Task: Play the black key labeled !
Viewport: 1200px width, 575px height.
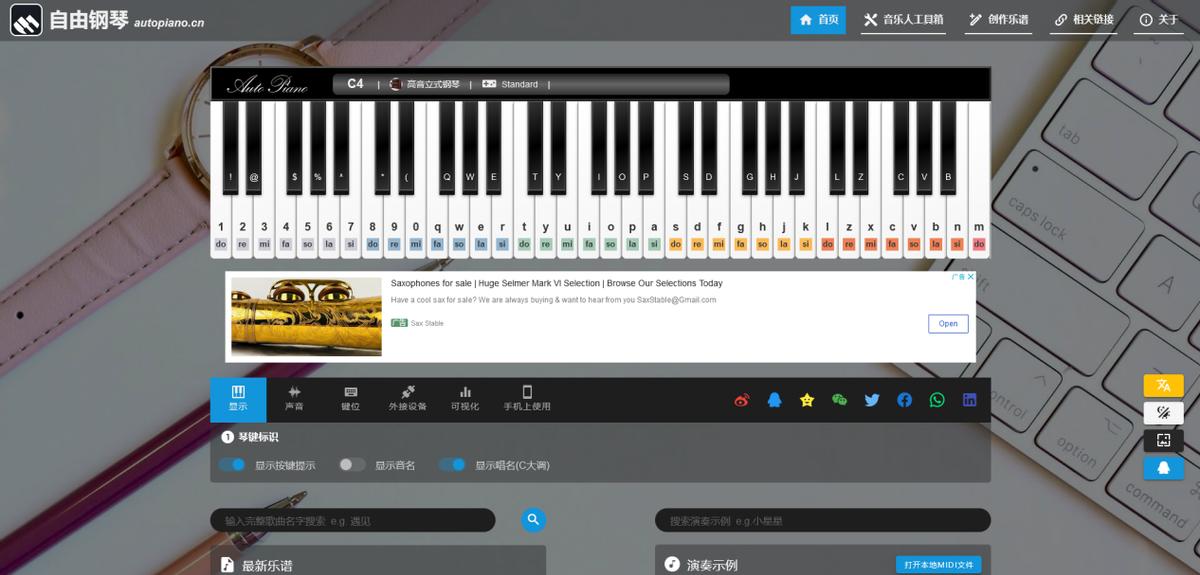Action: (230, 147)
